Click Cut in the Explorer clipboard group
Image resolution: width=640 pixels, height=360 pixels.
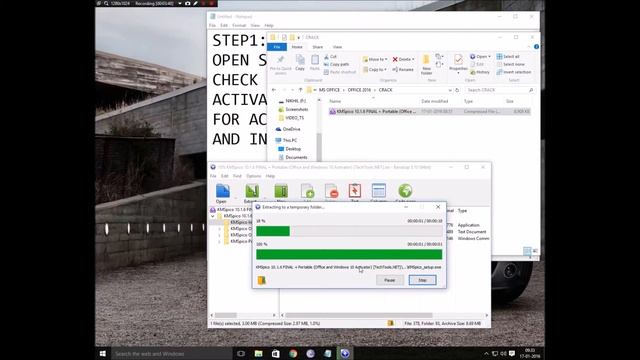tap(330, 57)
